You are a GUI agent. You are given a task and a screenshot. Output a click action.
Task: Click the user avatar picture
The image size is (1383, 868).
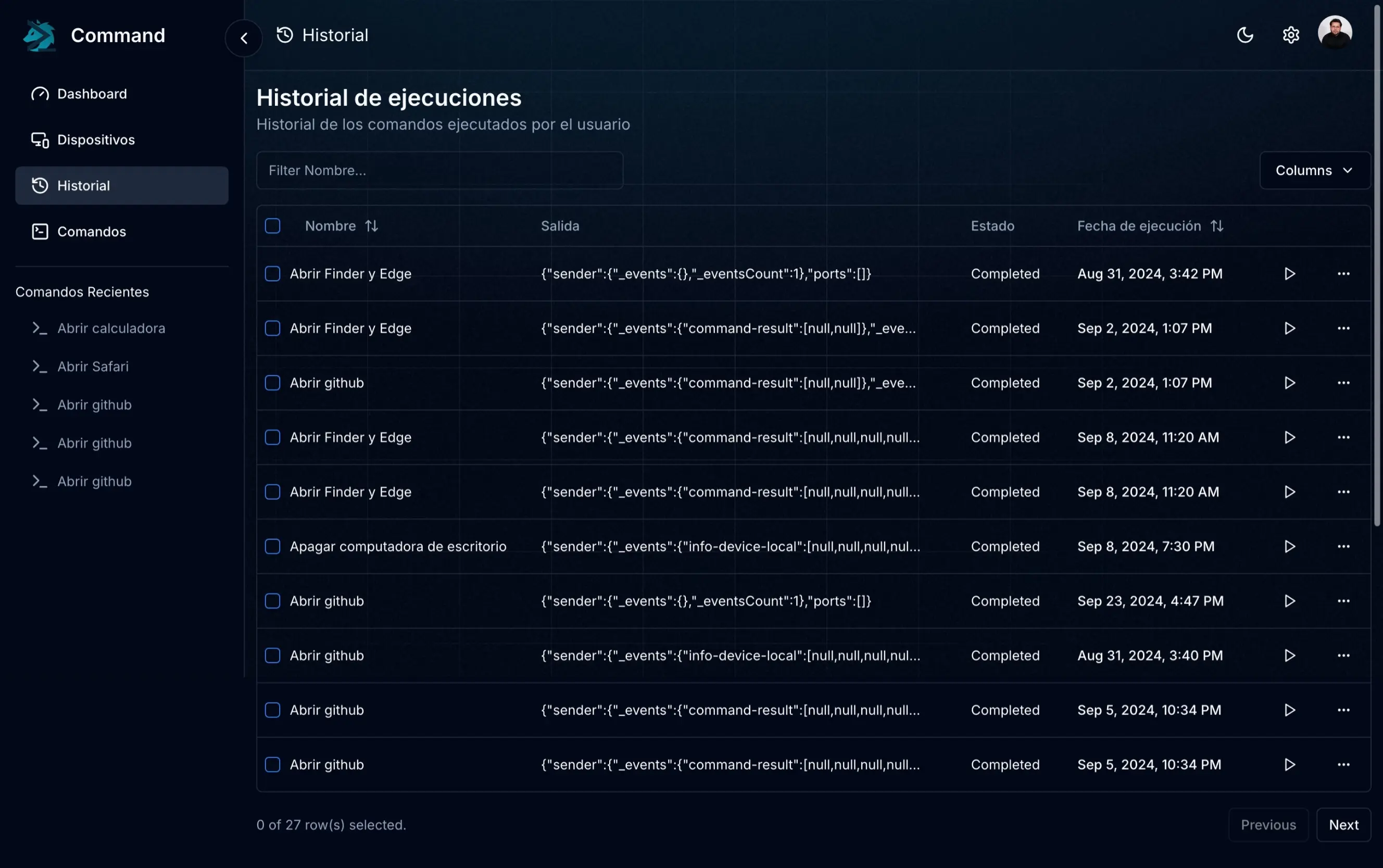[x=1334, y=32]
